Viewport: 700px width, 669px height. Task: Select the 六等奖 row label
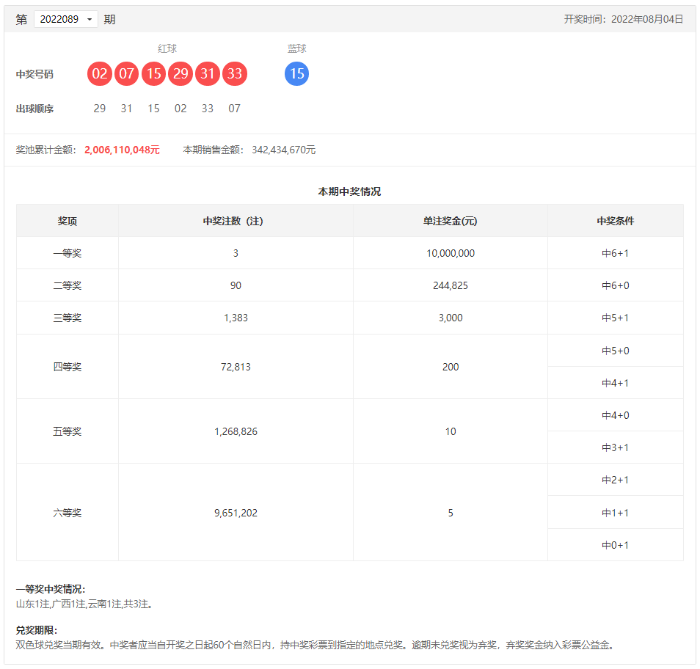point(67,512)
